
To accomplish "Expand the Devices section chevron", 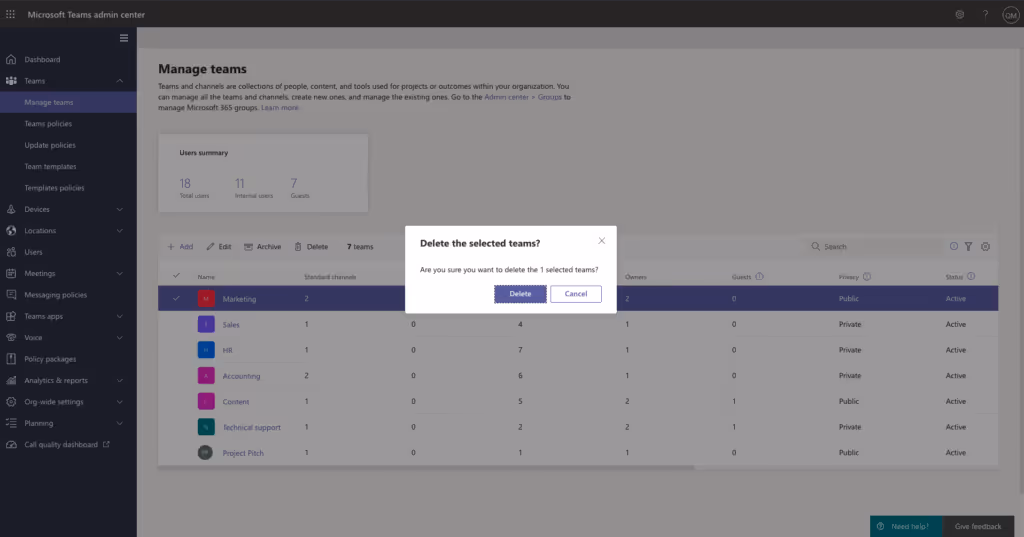I will pos(120,209).
